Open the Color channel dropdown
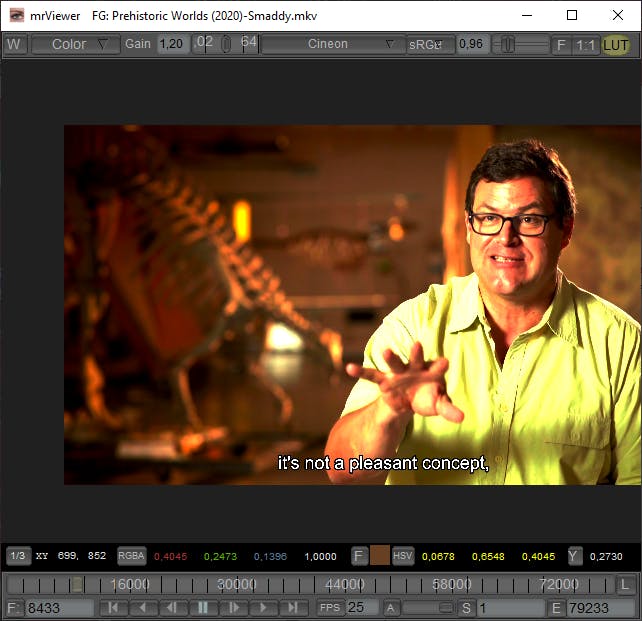 point(75,45)
